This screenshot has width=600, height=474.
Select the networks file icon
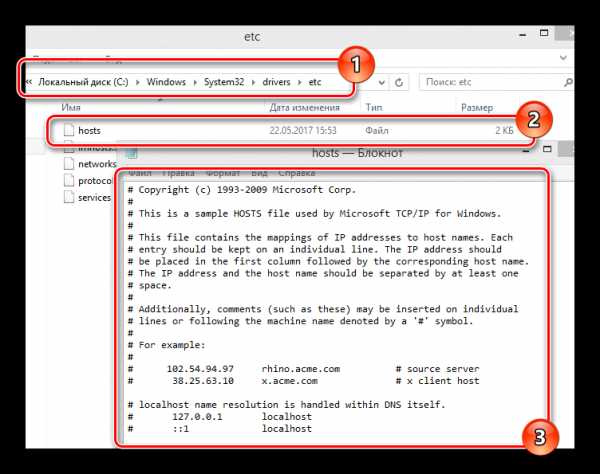69,164
